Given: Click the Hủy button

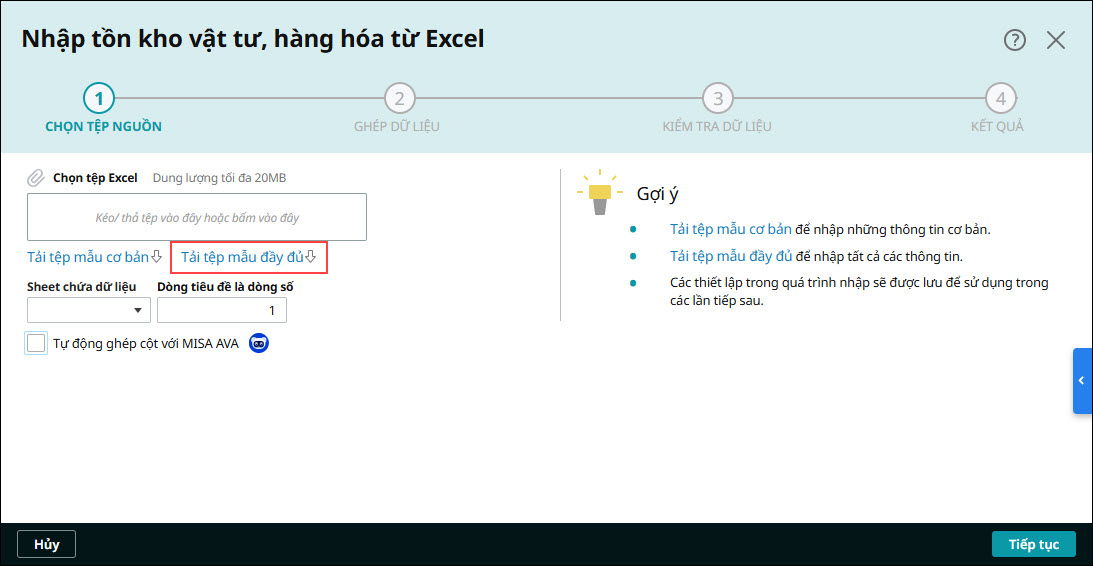Looking at the screenshot, I should pos(47,544).
